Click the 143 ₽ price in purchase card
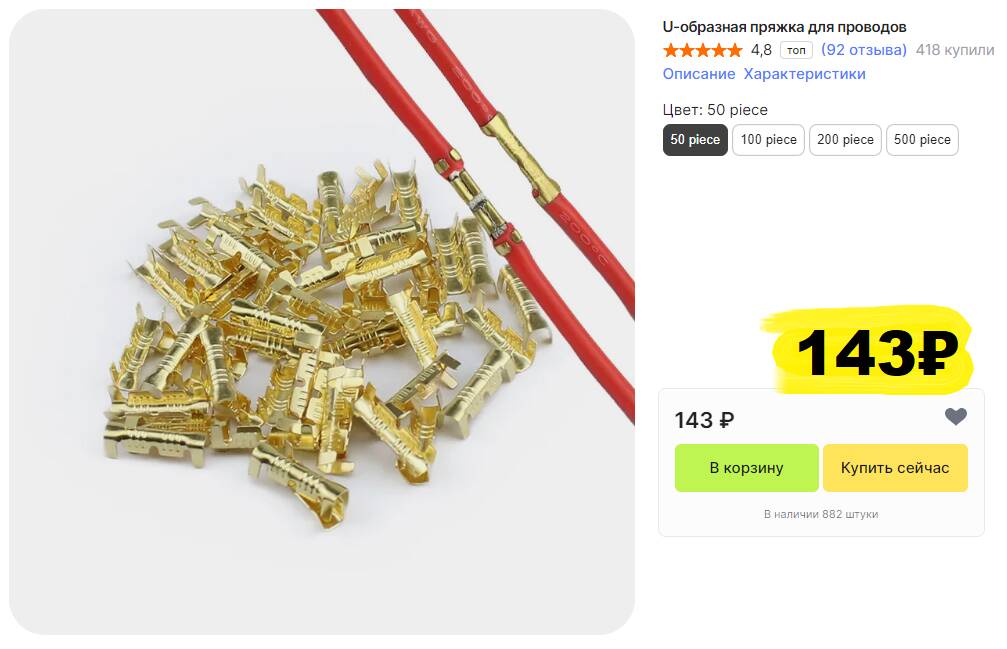Screen dimensions: 1007x649 (x=704, y=420)
